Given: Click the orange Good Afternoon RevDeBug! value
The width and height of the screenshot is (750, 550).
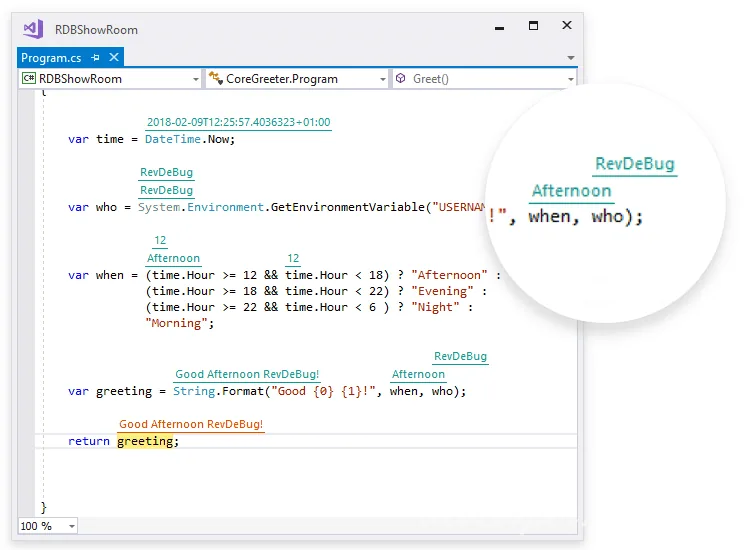Looking at the screenshot, I should pos(191,424).
